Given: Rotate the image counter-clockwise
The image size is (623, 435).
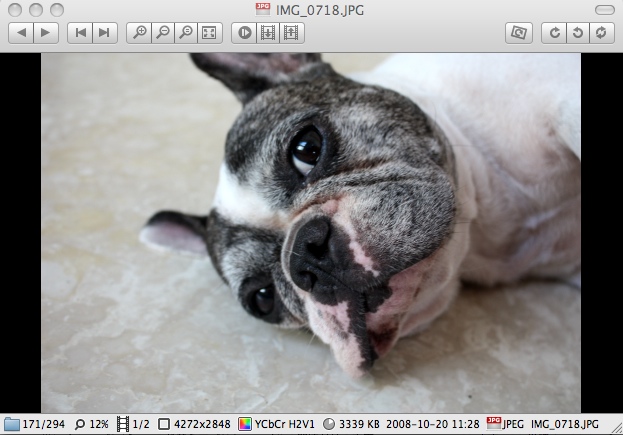Looking at the screenshot, I should point(578,33).
